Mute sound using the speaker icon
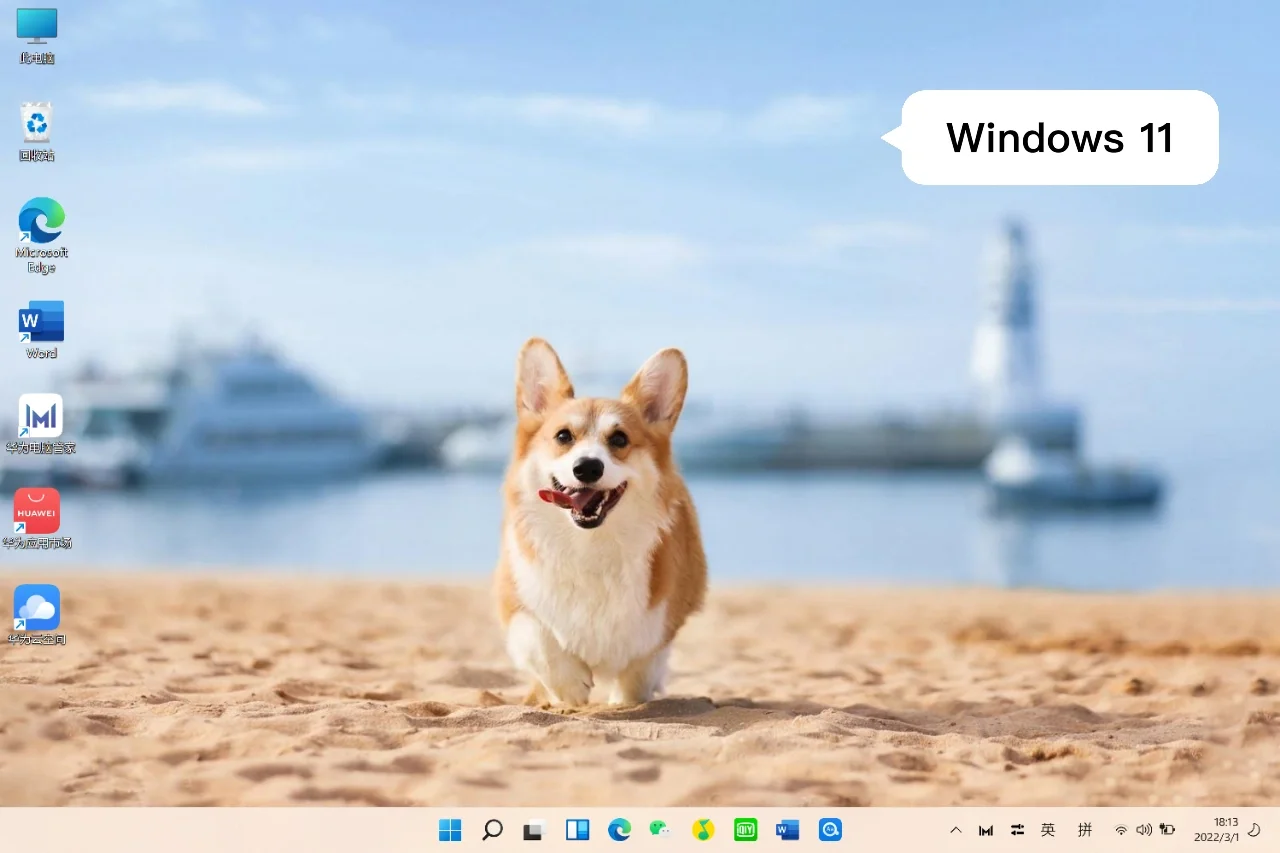The image size is (1280, 853). coord(1144,829)
